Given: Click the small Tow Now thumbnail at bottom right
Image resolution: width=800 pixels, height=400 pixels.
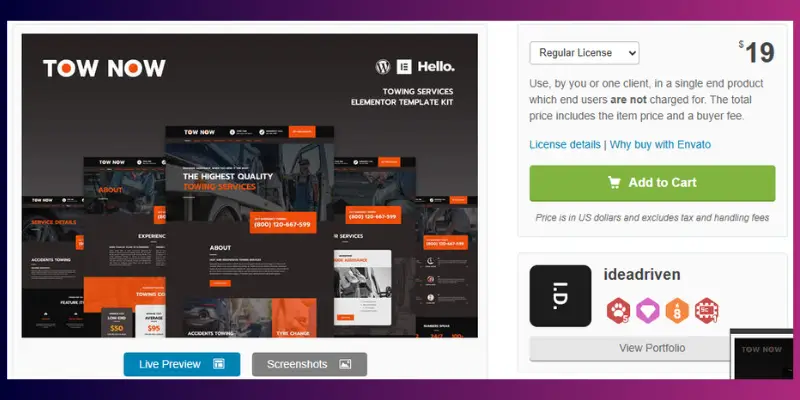Looking at the screenshot, I should (765, 364).
